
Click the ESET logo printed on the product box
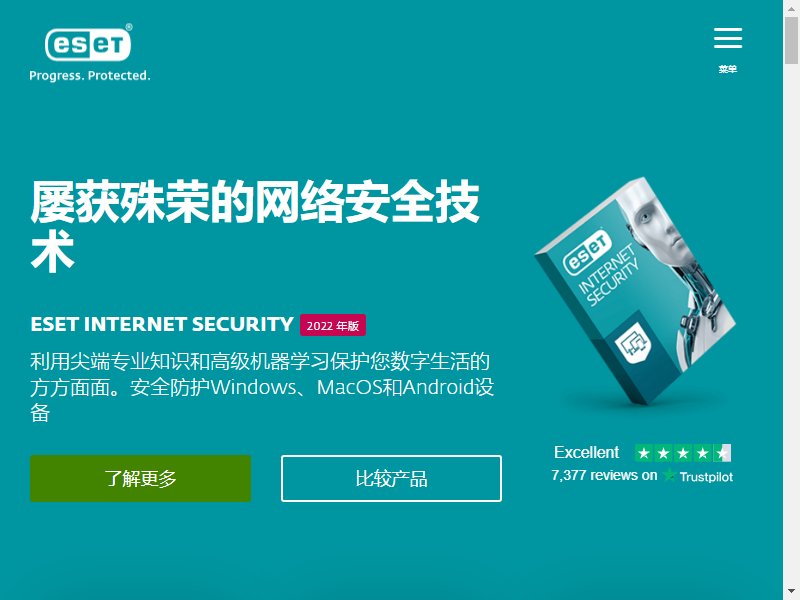click(587, 252)
